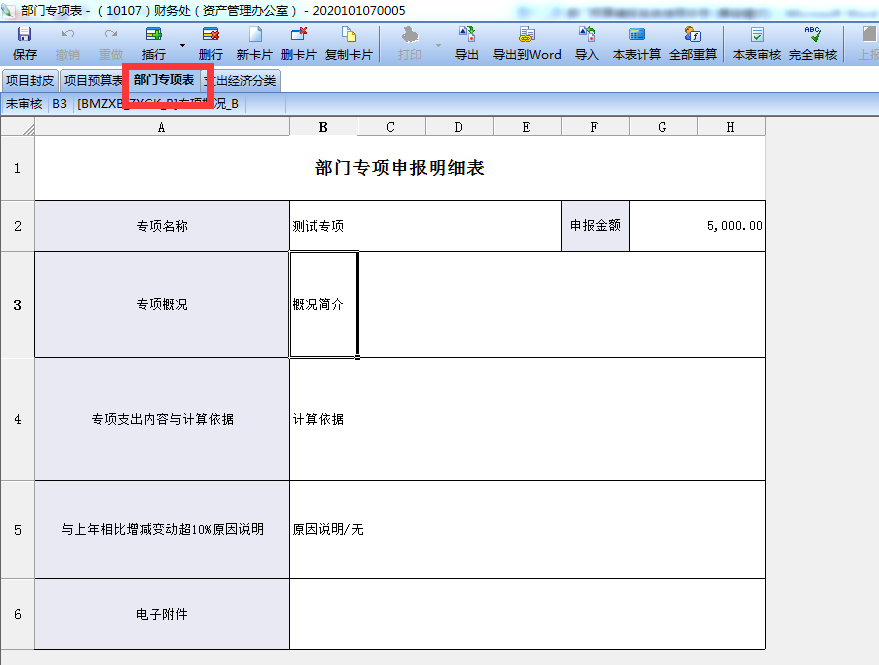This screenshot has width=879, height=665.
Task: Switch to the 项目封皮 tab
Action: coord(30,81)
